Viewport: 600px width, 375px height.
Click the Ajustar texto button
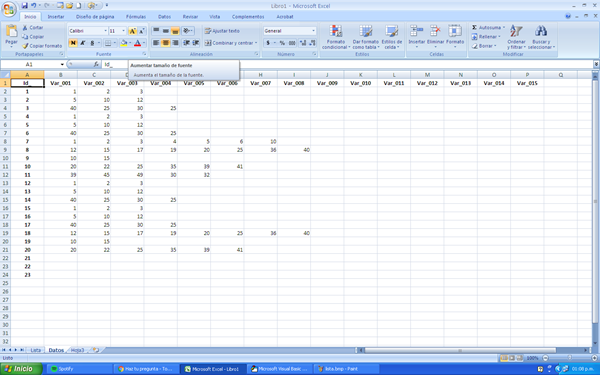click(222, 31)
